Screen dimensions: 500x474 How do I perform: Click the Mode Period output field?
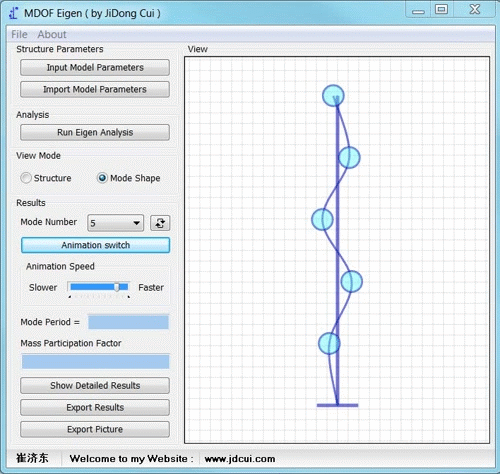tap(128, 322)
